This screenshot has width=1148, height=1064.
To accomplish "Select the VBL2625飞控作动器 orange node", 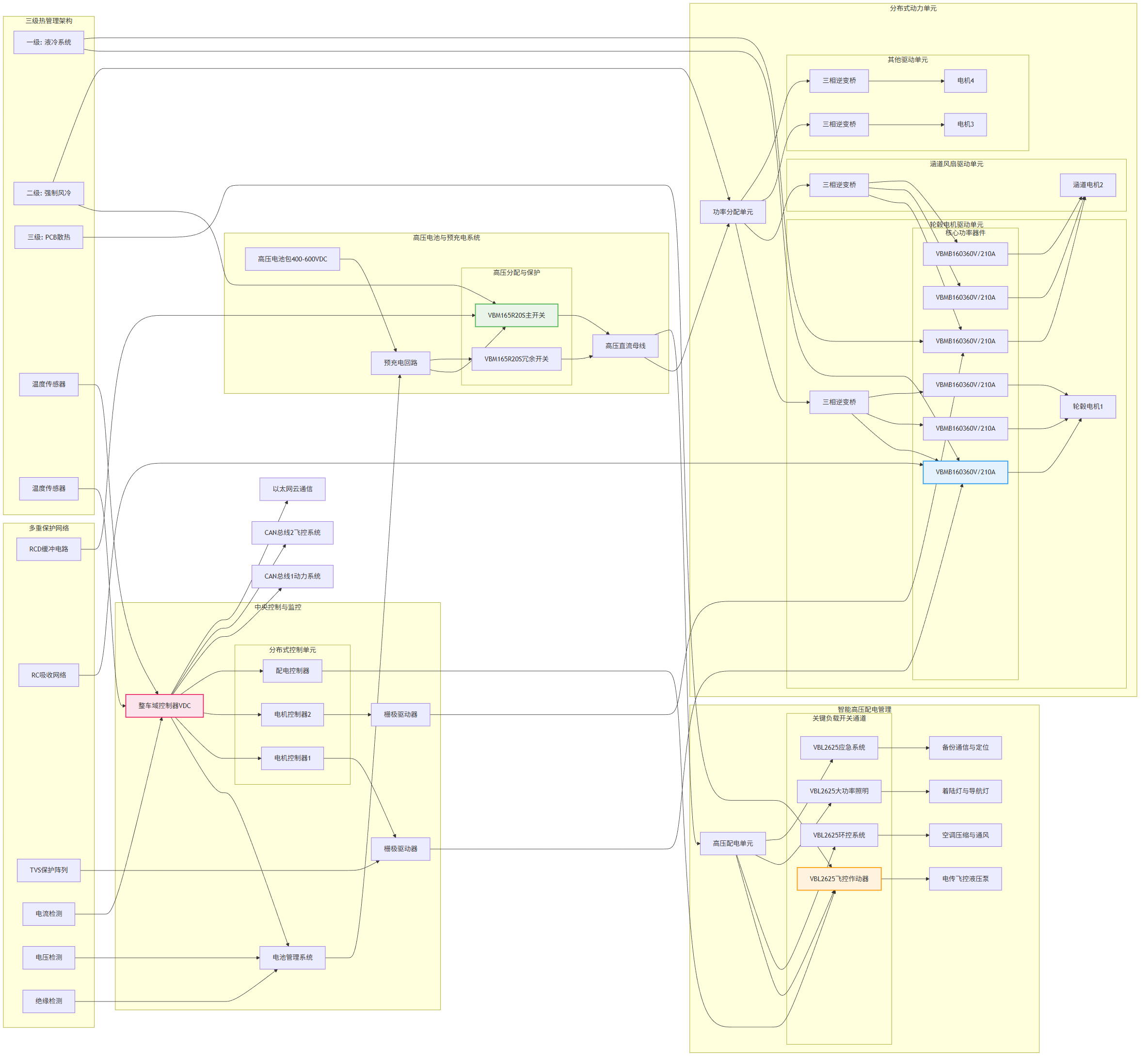I will coord(838,879).
